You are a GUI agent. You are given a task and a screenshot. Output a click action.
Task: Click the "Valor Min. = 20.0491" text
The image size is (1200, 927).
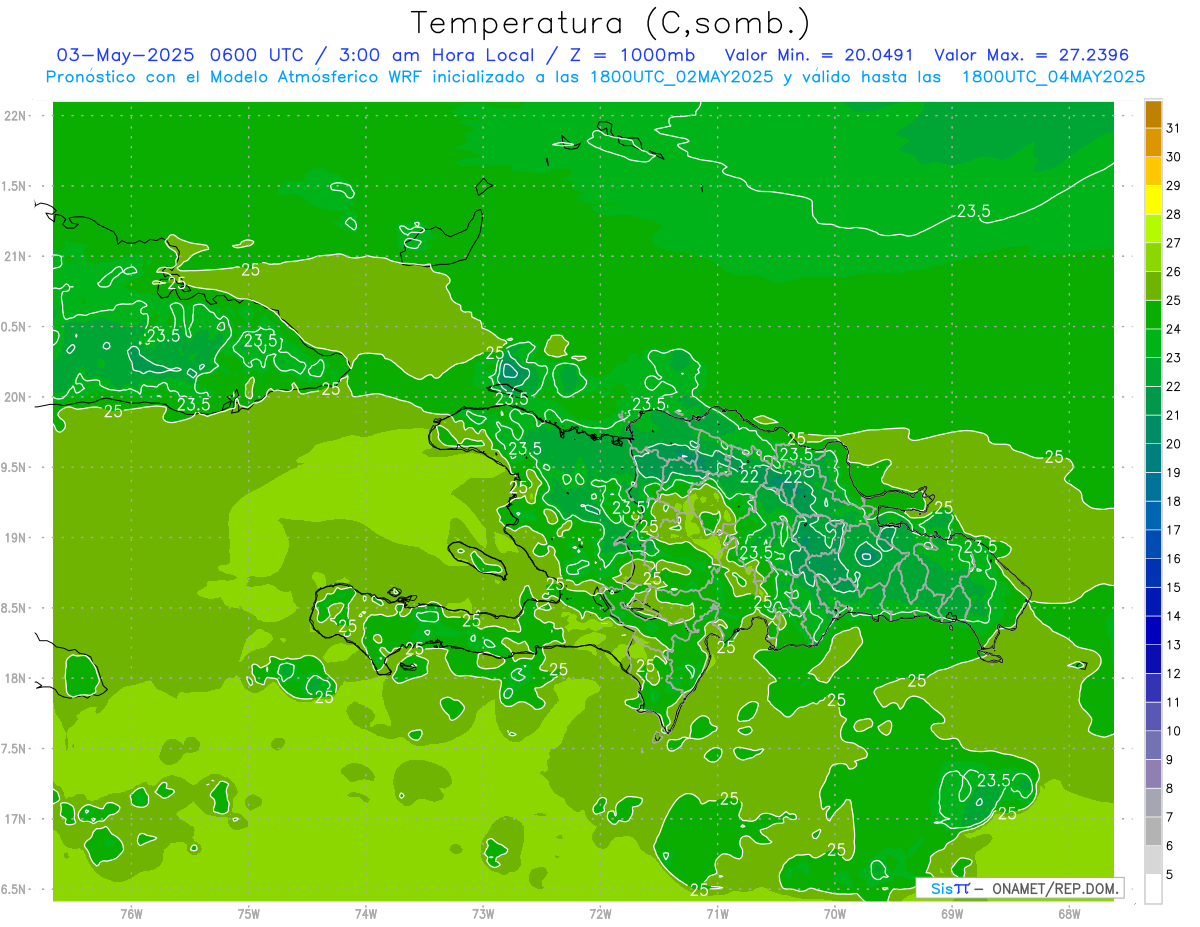pos(820,55)
